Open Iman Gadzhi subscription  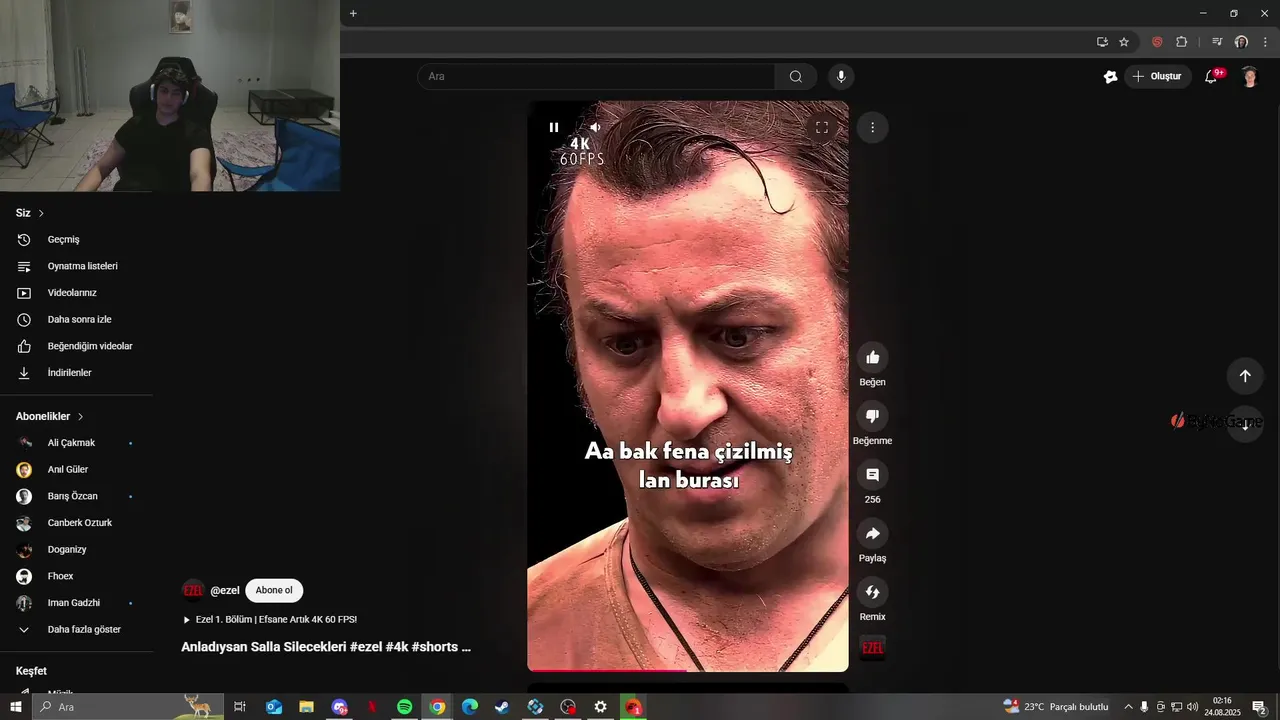[76, 603]
